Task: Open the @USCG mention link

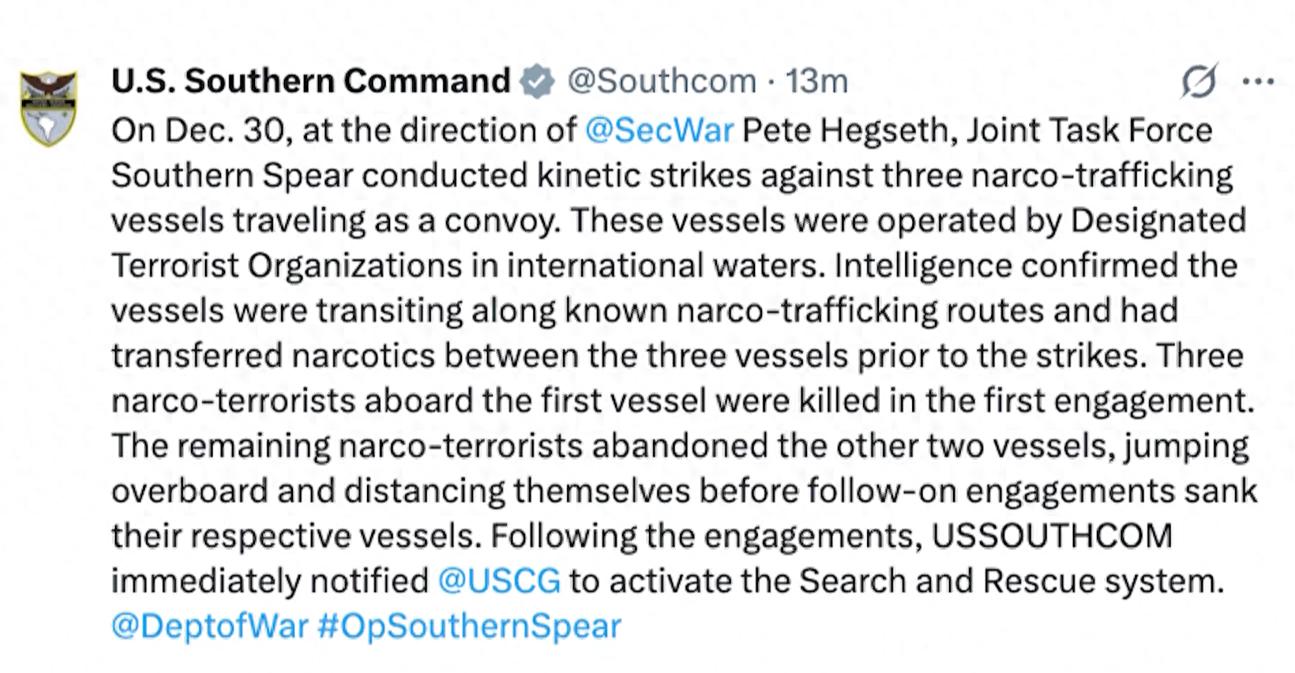Action: point(499,581)
